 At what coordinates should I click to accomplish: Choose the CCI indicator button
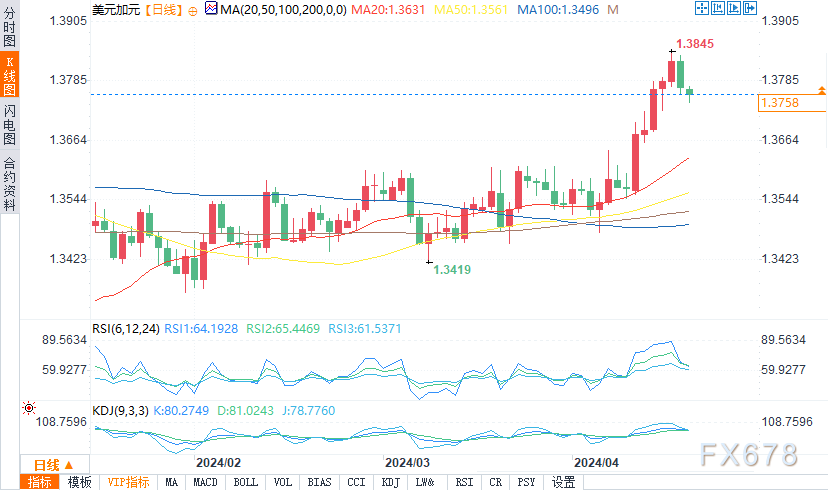(356, 482)
